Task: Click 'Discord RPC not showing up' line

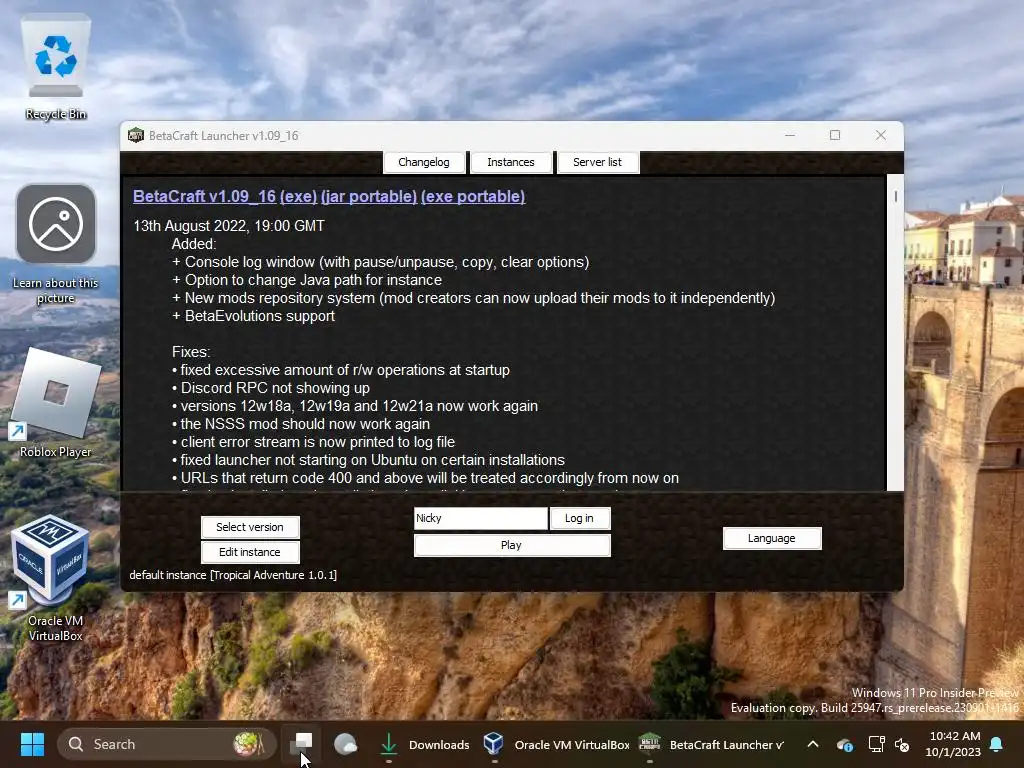Action: point(271,388)
